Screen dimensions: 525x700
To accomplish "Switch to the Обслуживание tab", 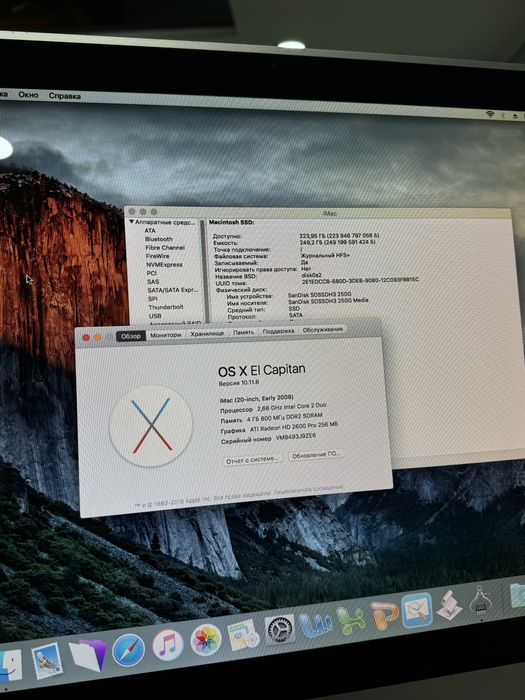I will [323, 329].
